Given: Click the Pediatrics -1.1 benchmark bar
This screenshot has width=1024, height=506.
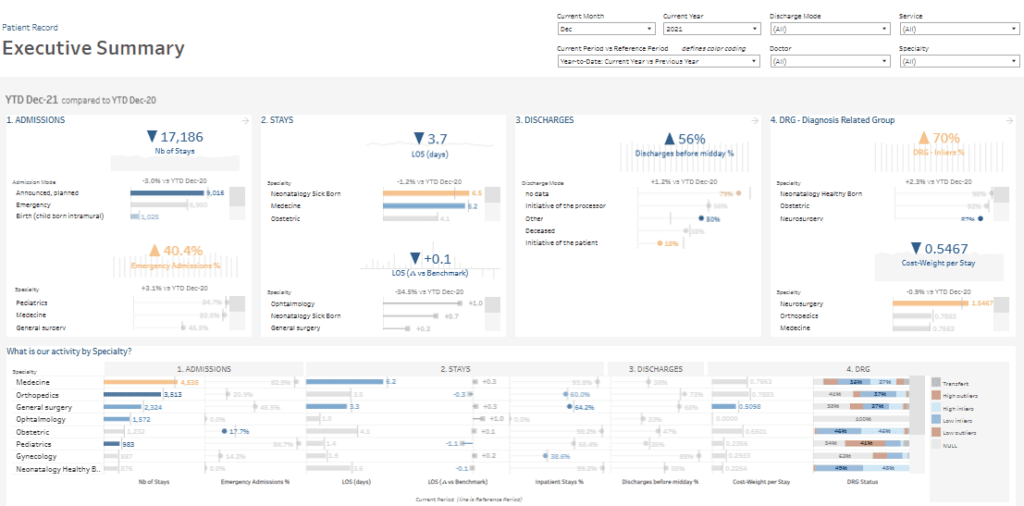Looking at the screenshot, I should coord(468,444).
